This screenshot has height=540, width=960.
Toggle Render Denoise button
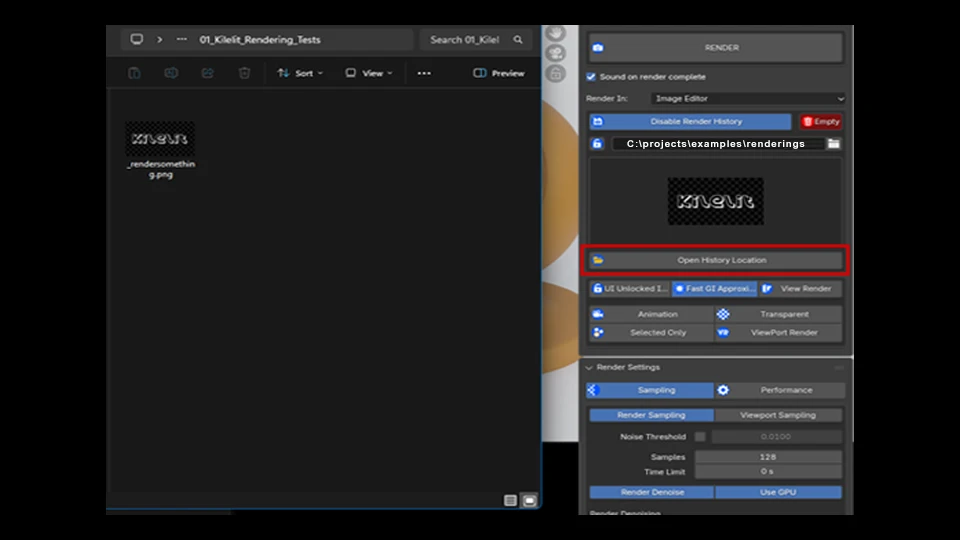tap(651, 492)
